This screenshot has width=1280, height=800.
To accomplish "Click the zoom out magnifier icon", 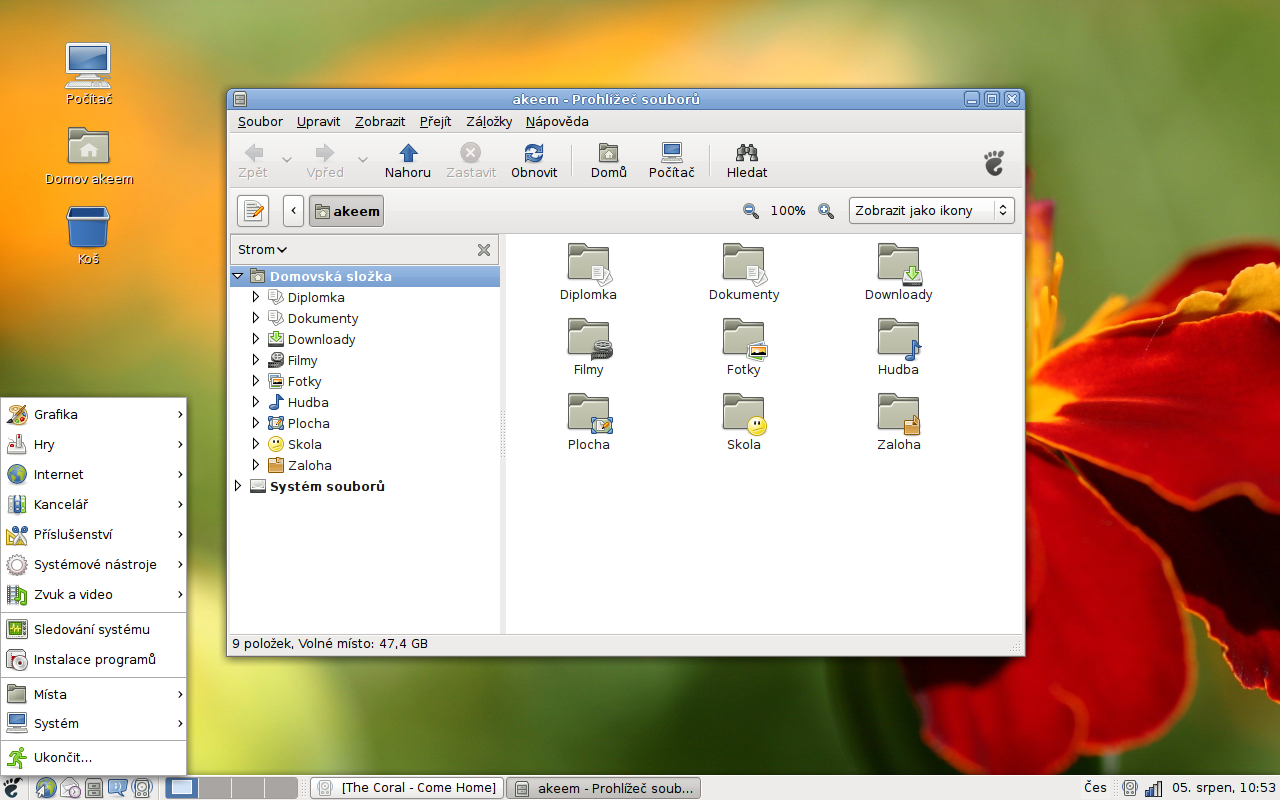I will point(751,211).
